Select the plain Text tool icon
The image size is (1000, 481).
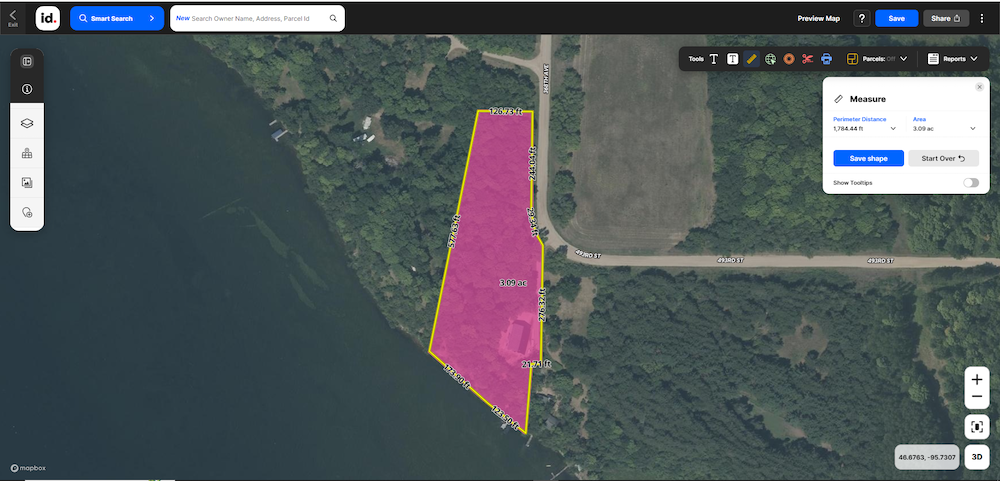point(714,59)
